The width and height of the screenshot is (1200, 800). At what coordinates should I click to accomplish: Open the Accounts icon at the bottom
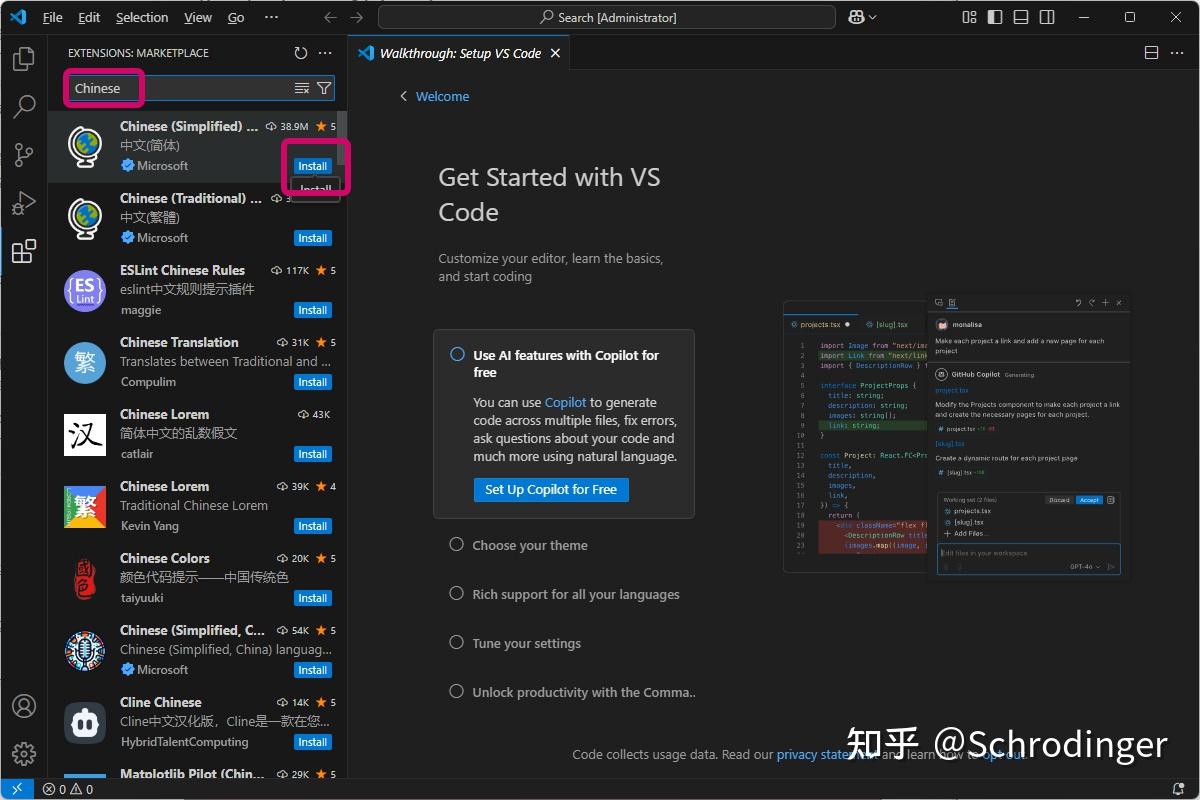pos(24,706)
